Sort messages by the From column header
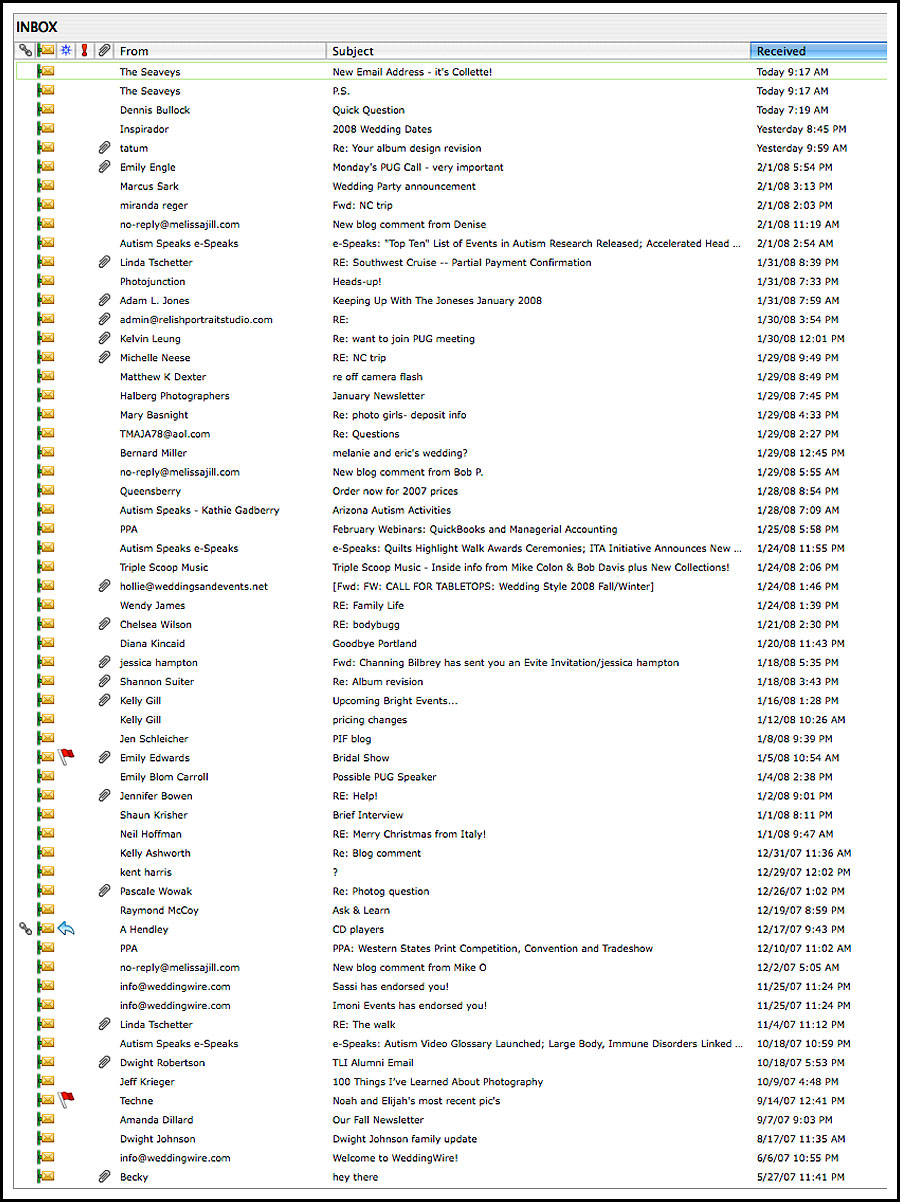This screenshot has width=900, height=1202. [x=220, y=50]
